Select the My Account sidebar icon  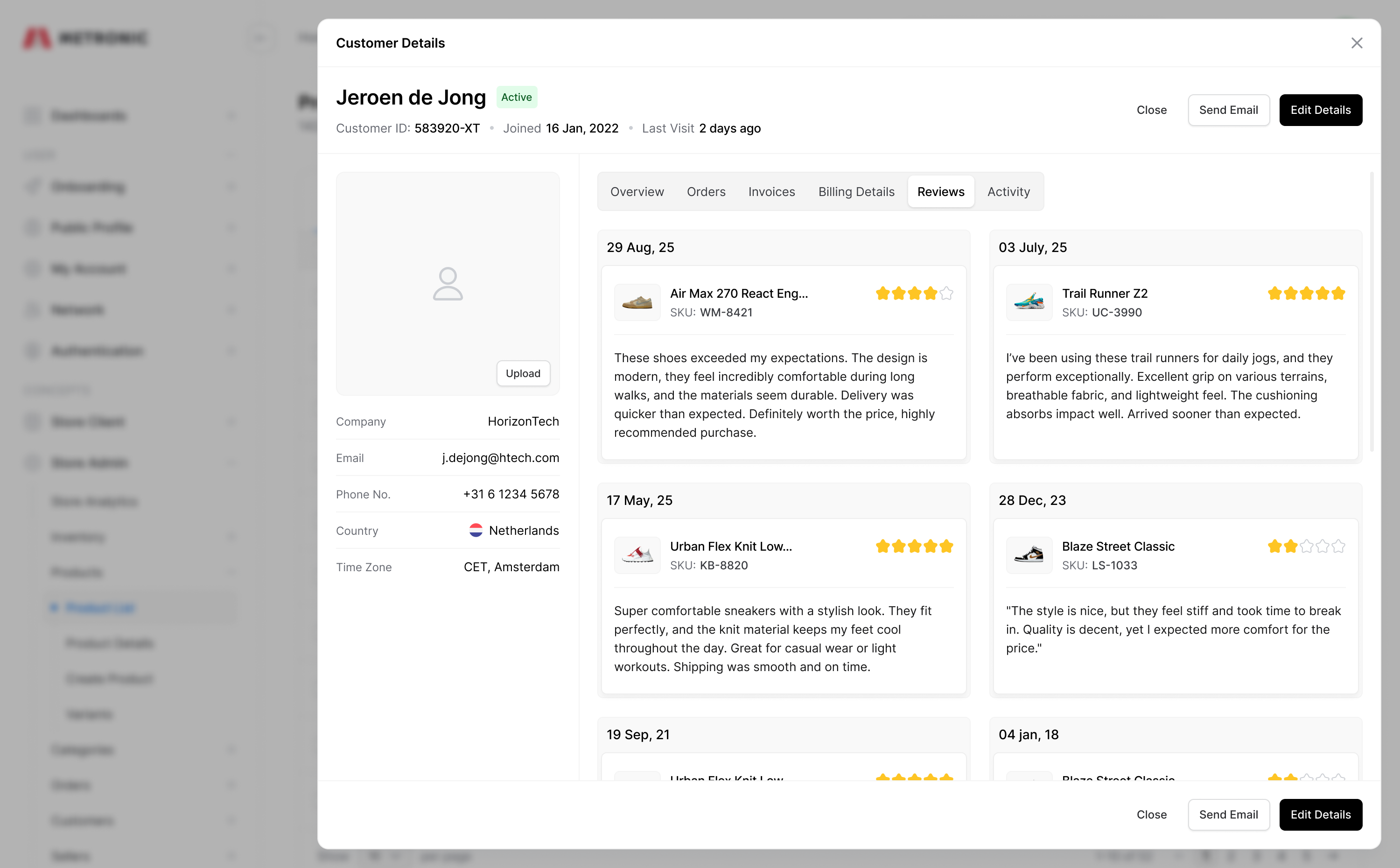pyautogui.click(x=32, y=268)
